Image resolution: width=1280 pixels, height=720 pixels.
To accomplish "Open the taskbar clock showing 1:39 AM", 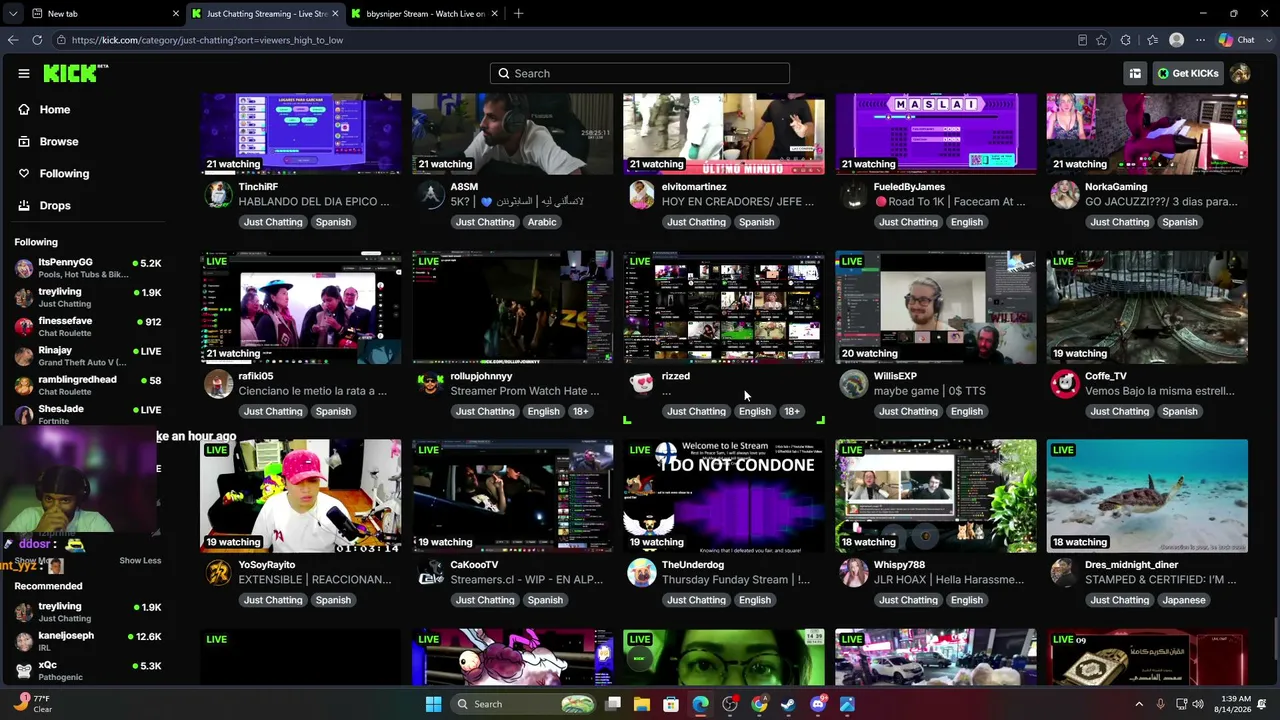I will tap(1235, 704).
